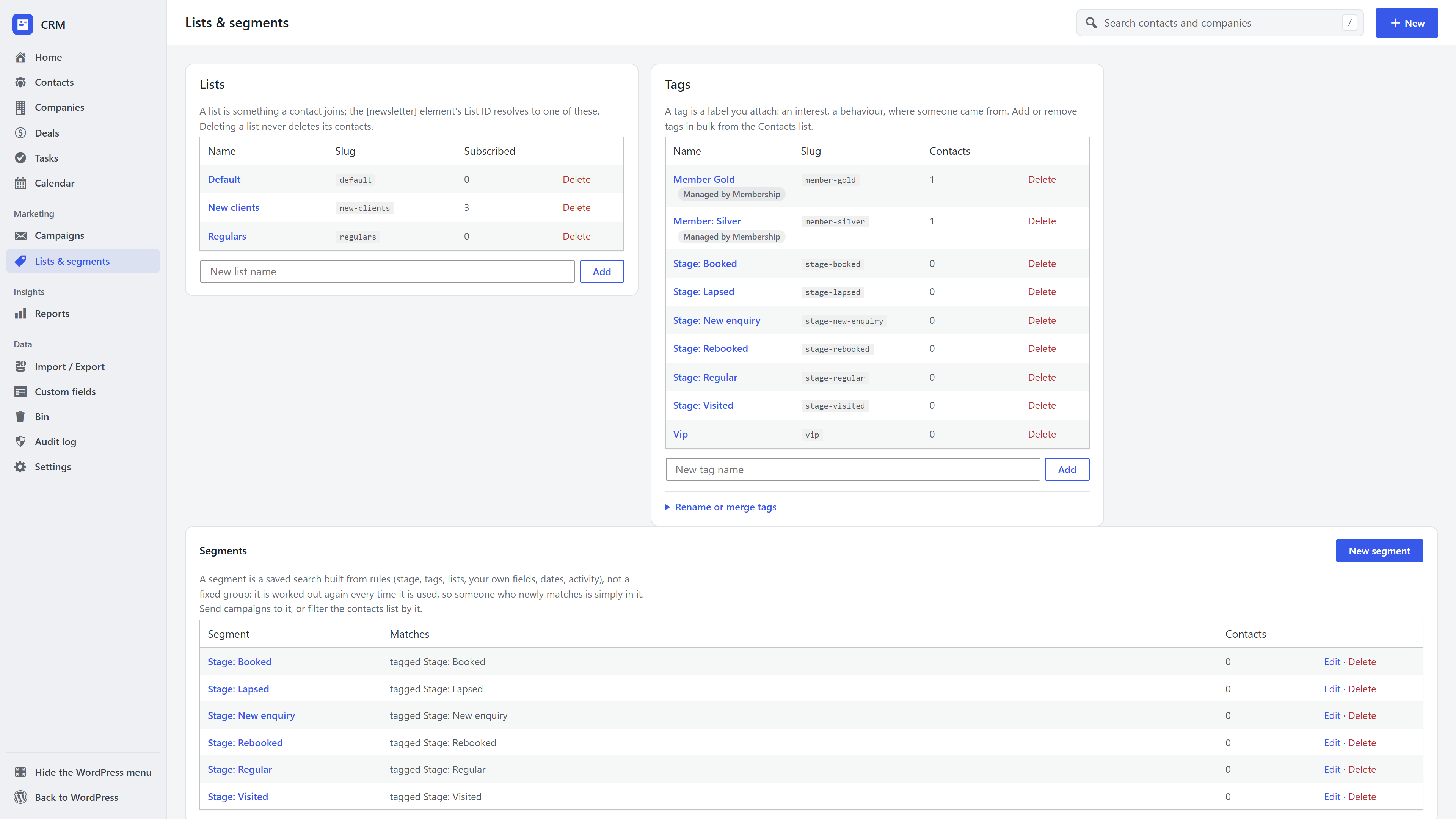Open Companies via its building icon

(21, 107)
